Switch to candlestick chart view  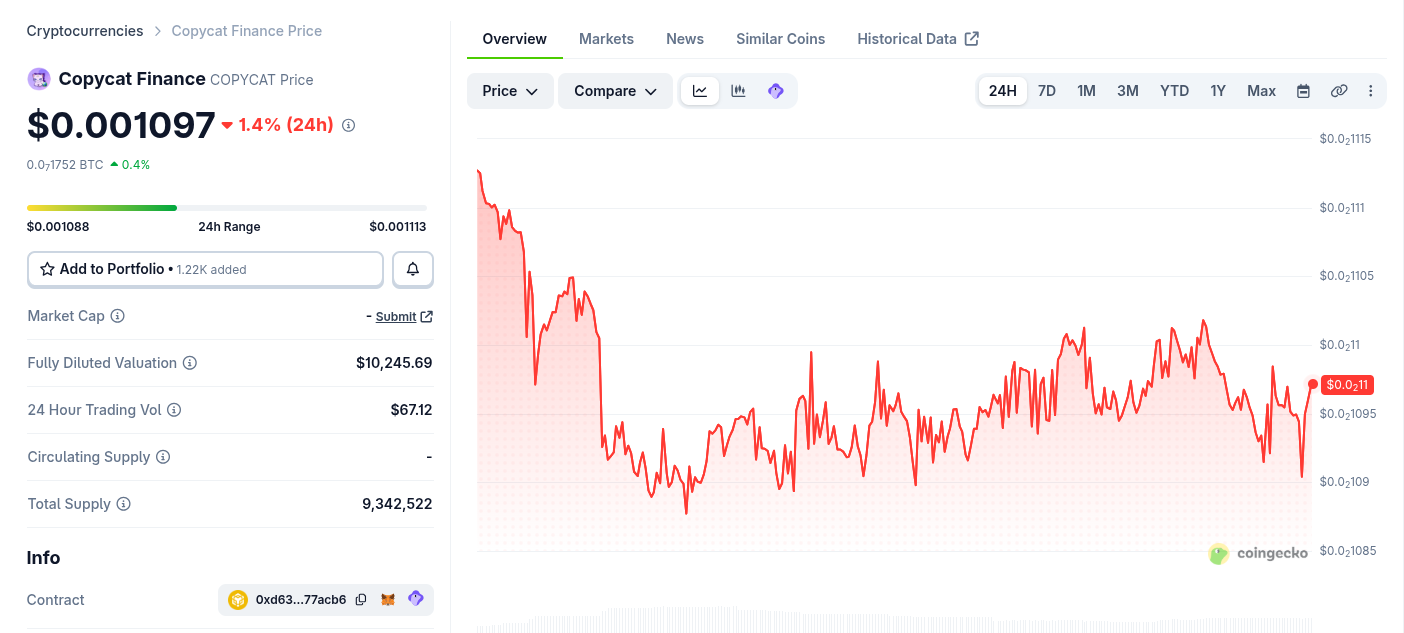click(x=738, y=91)
